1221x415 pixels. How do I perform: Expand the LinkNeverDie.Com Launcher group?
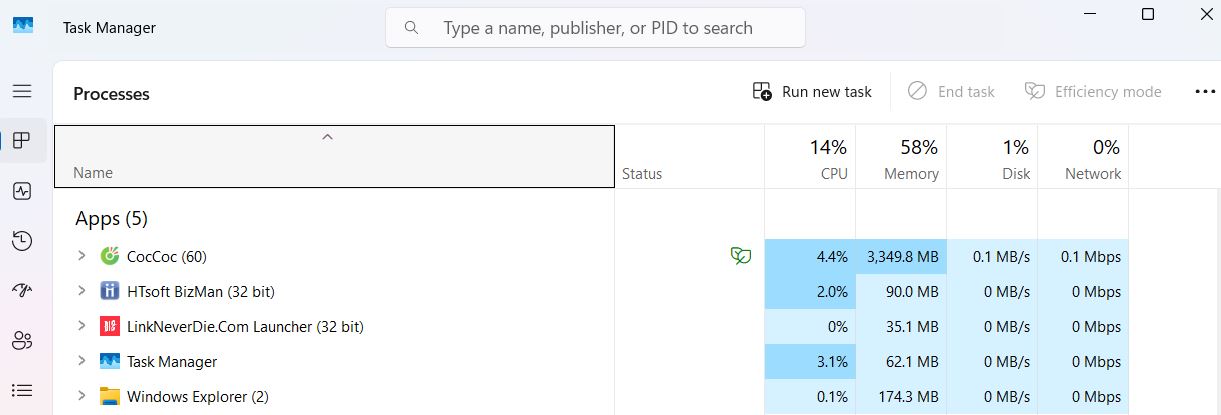[x=82, y=326]
